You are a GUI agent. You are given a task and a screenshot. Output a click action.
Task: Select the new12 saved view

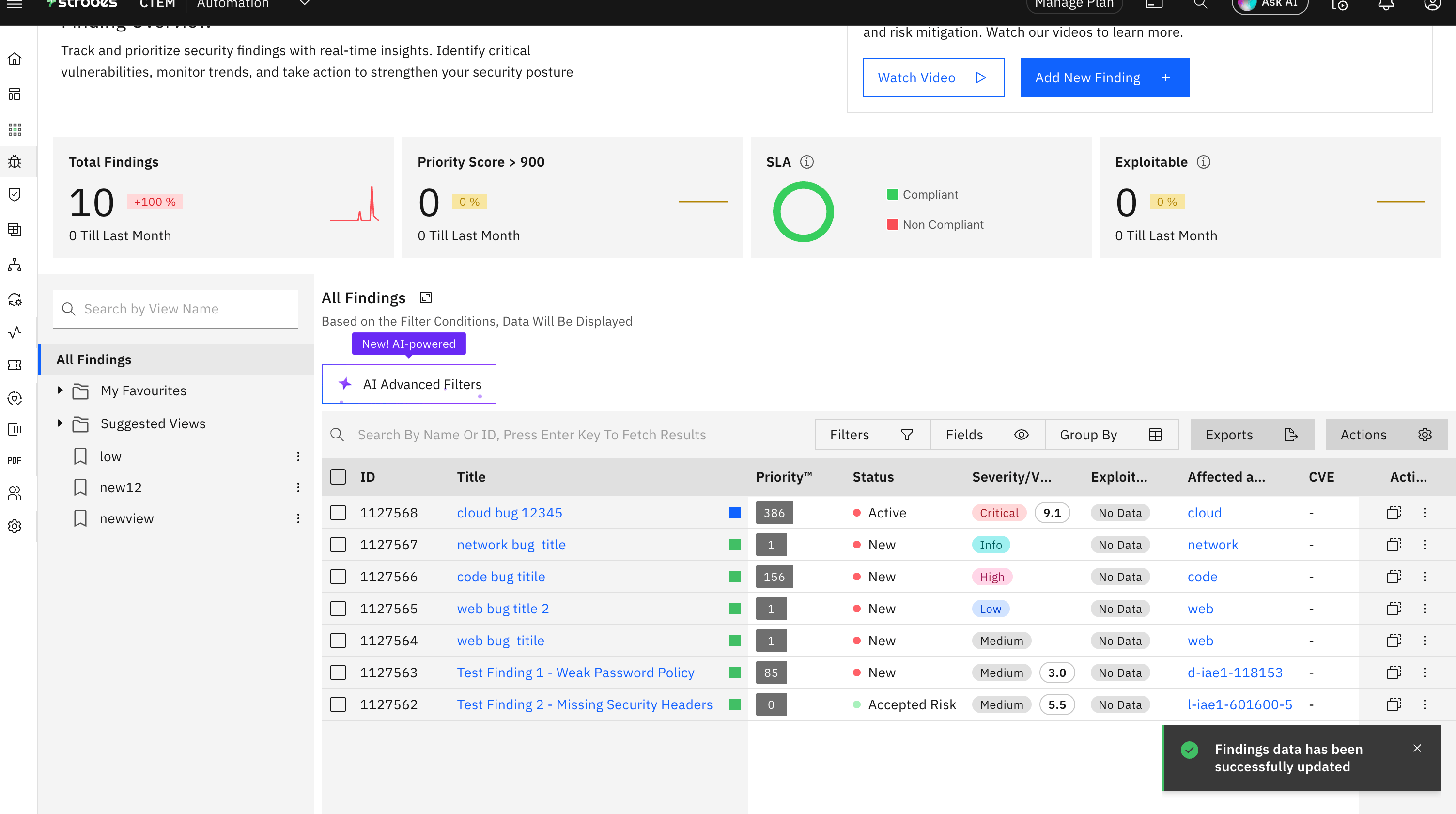(121, 487)
